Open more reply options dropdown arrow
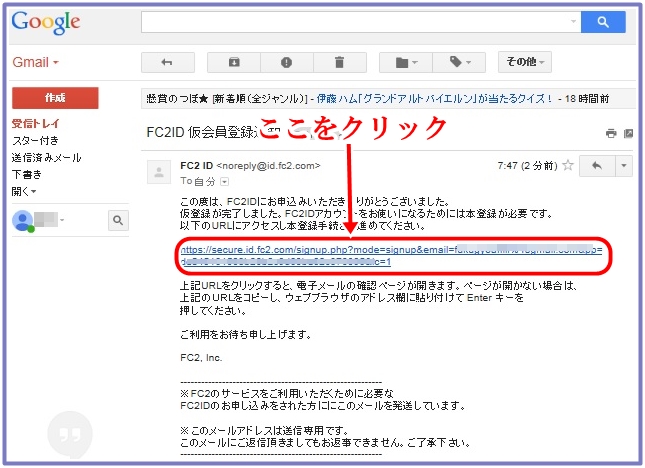645x468 pixels. tap(624, 166)
